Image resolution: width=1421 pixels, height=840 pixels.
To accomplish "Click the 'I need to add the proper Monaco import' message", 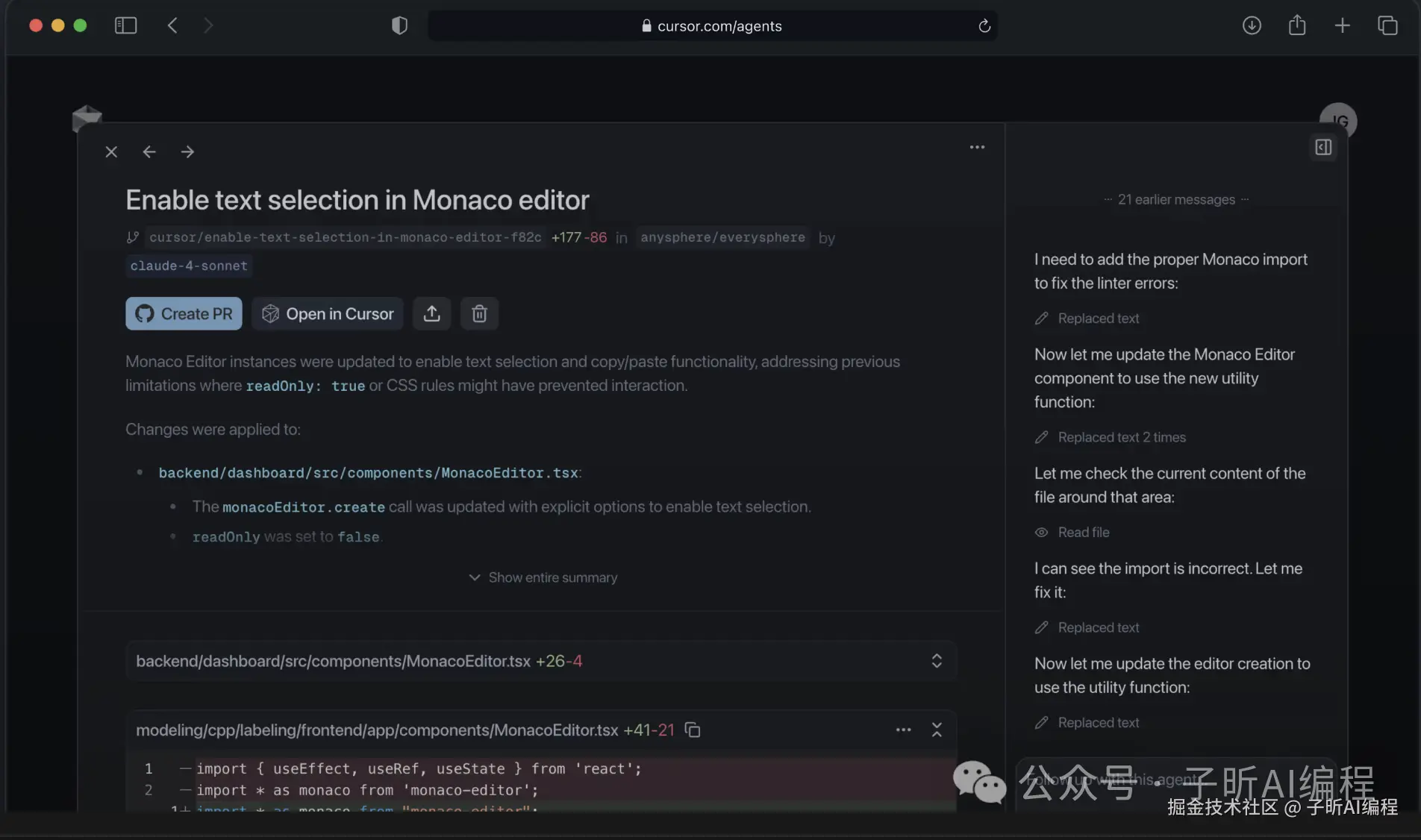I will click(1171, 271).
